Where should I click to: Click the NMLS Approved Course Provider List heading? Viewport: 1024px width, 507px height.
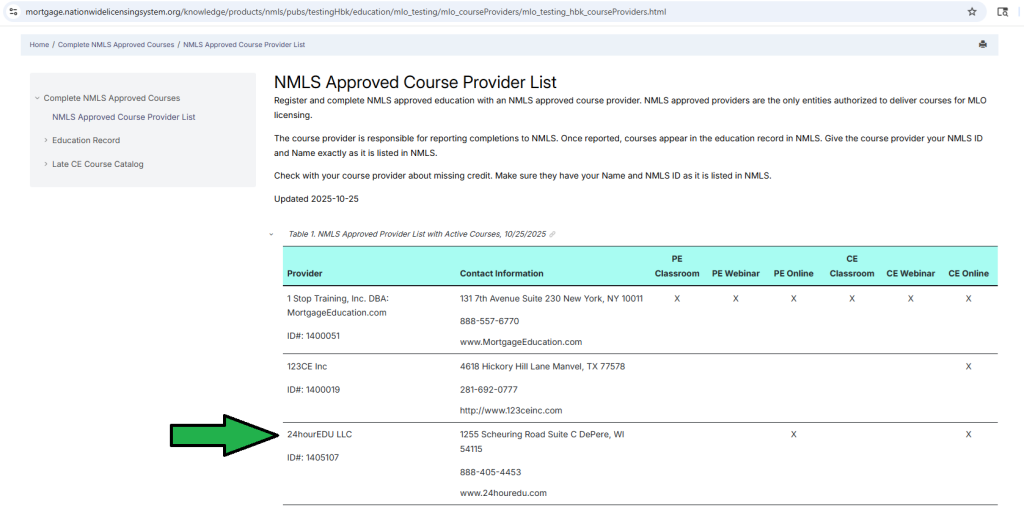point(415,82)
